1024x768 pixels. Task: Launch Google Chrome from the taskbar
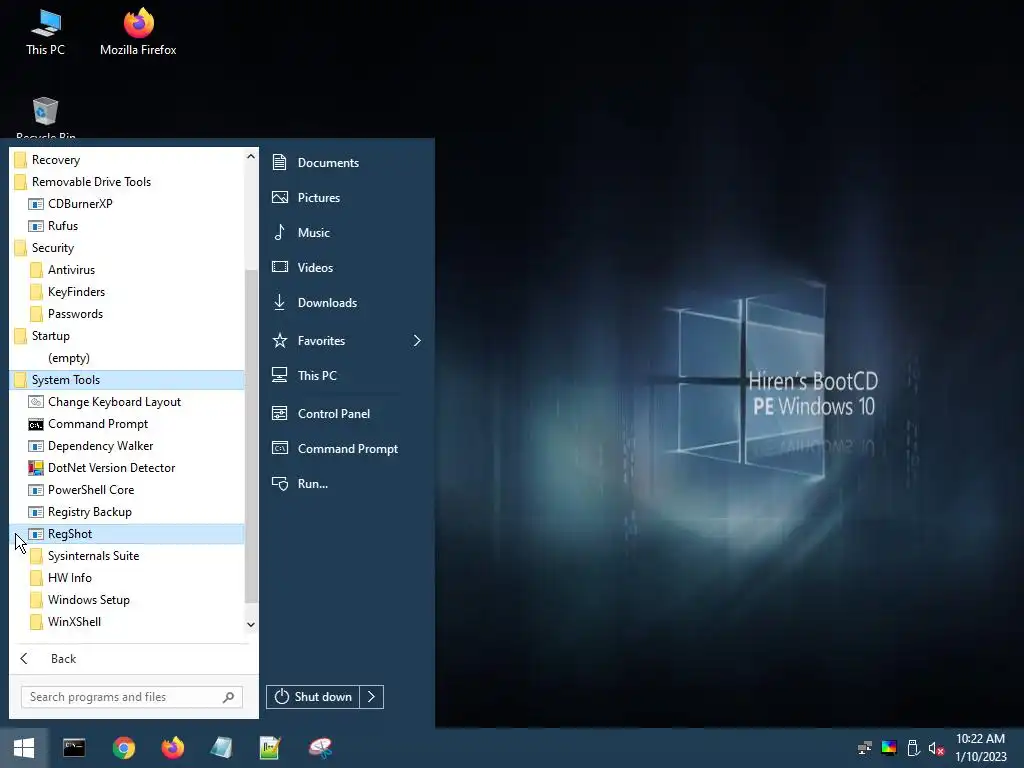123,748
